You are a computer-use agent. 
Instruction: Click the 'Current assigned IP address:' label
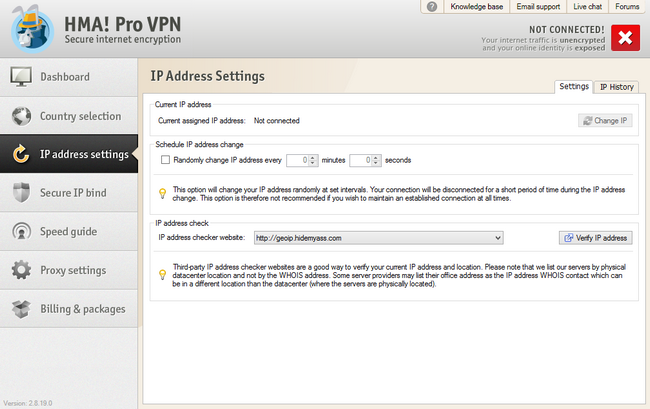202,121
